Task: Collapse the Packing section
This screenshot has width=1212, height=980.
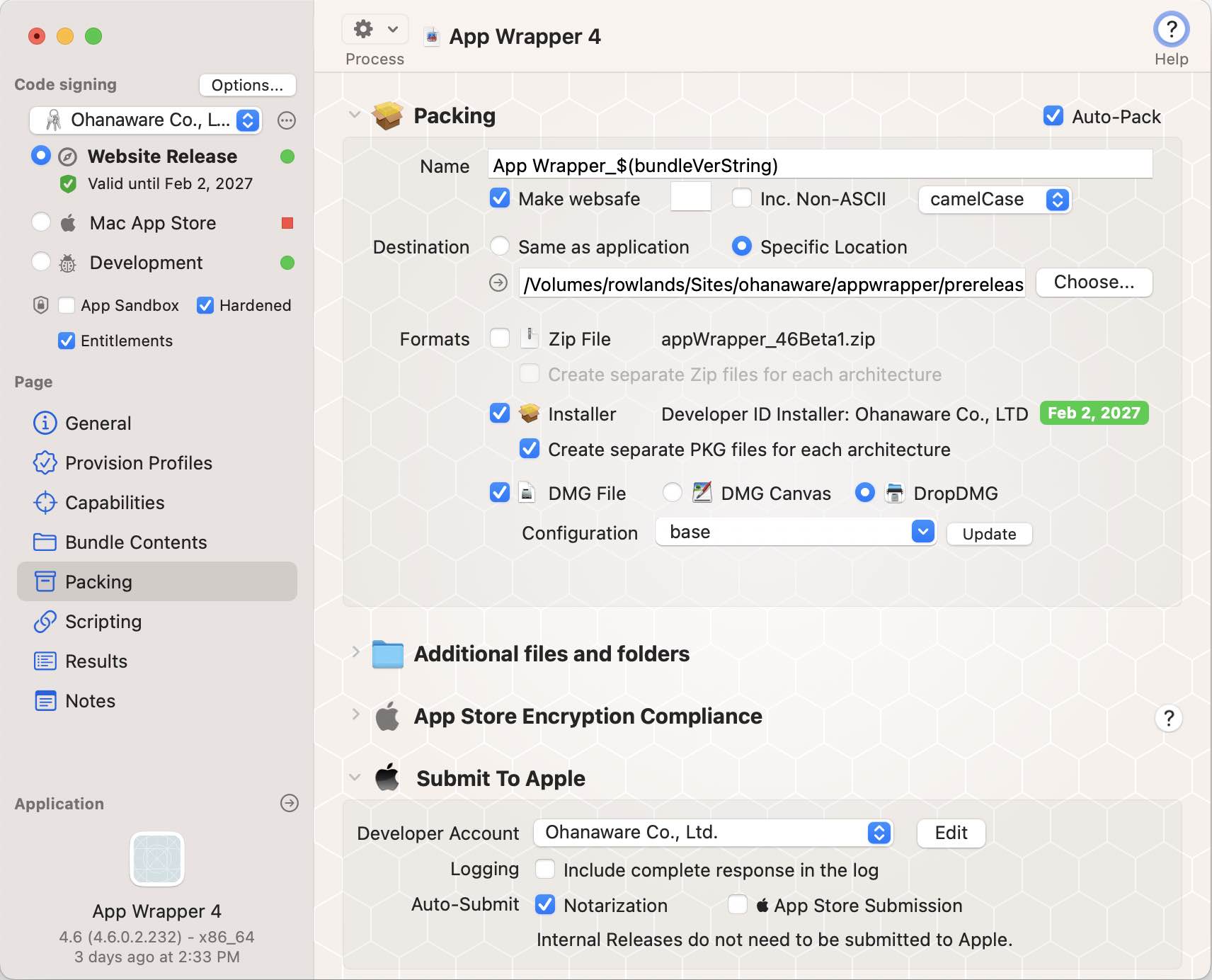Action: [355, 115]
